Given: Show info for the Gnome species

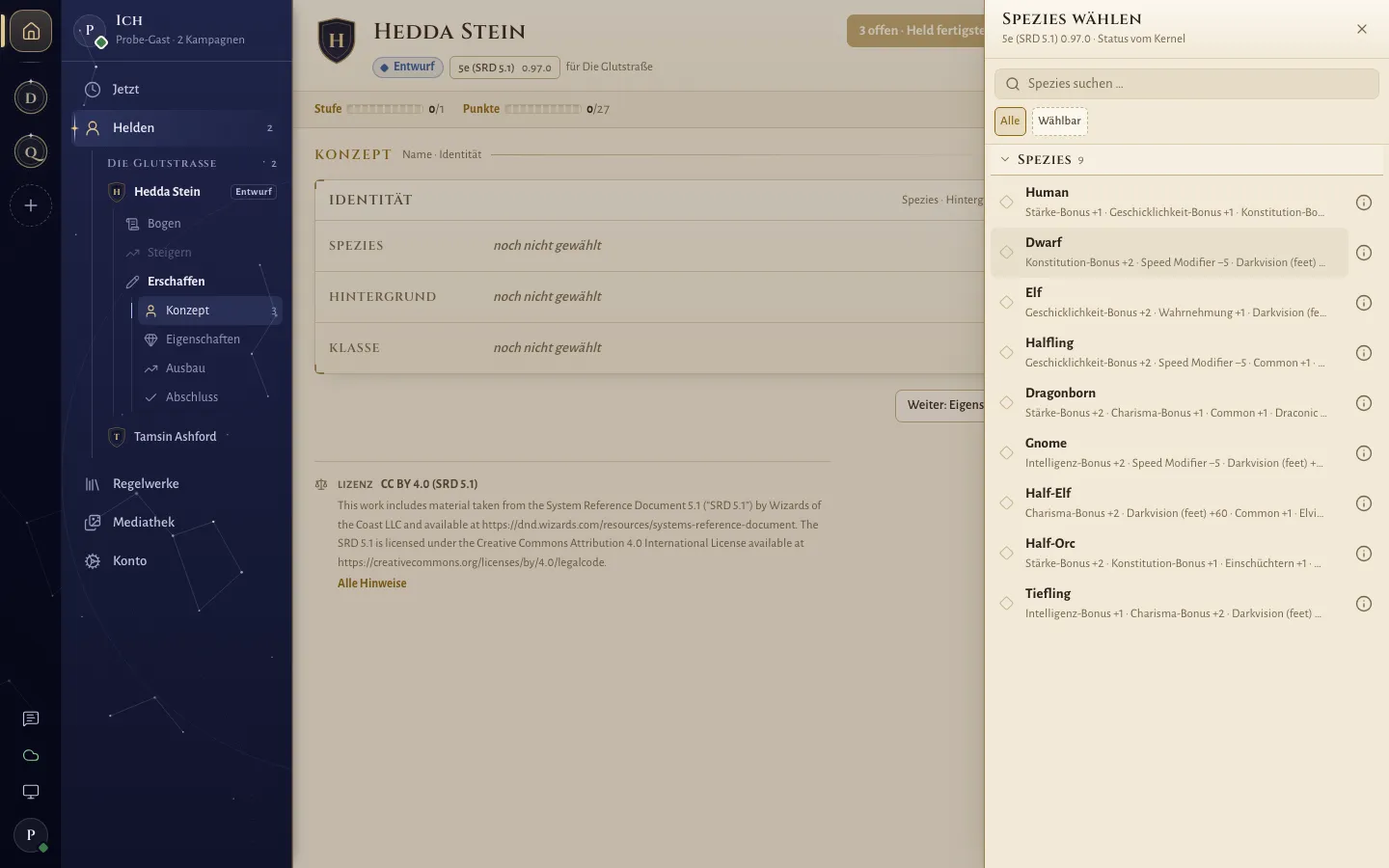Looking at the screenshot, I should point(1364,453).
